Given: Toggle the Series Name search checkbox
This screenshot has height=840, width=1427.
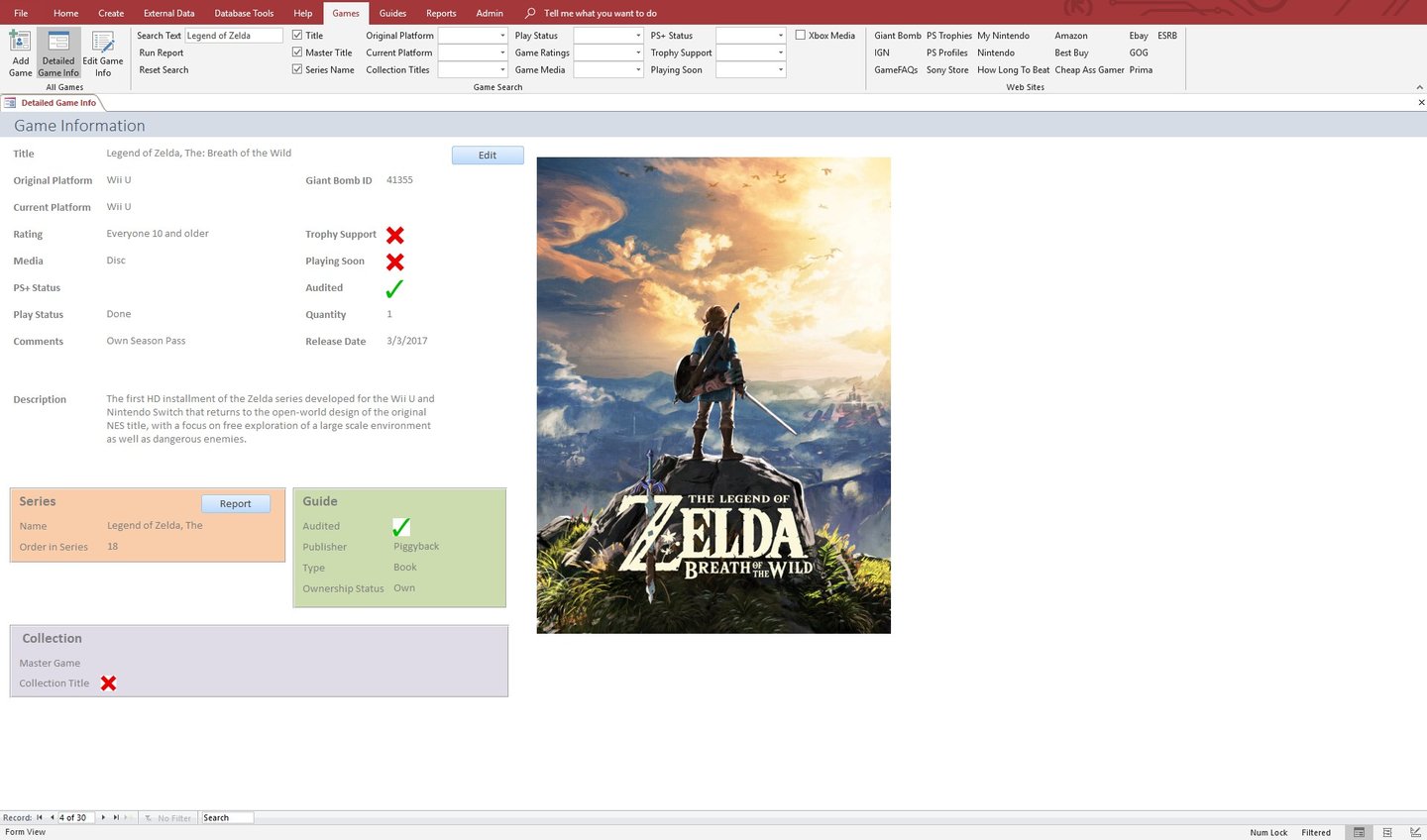Looking at the screenshot, I should [297, 69].
